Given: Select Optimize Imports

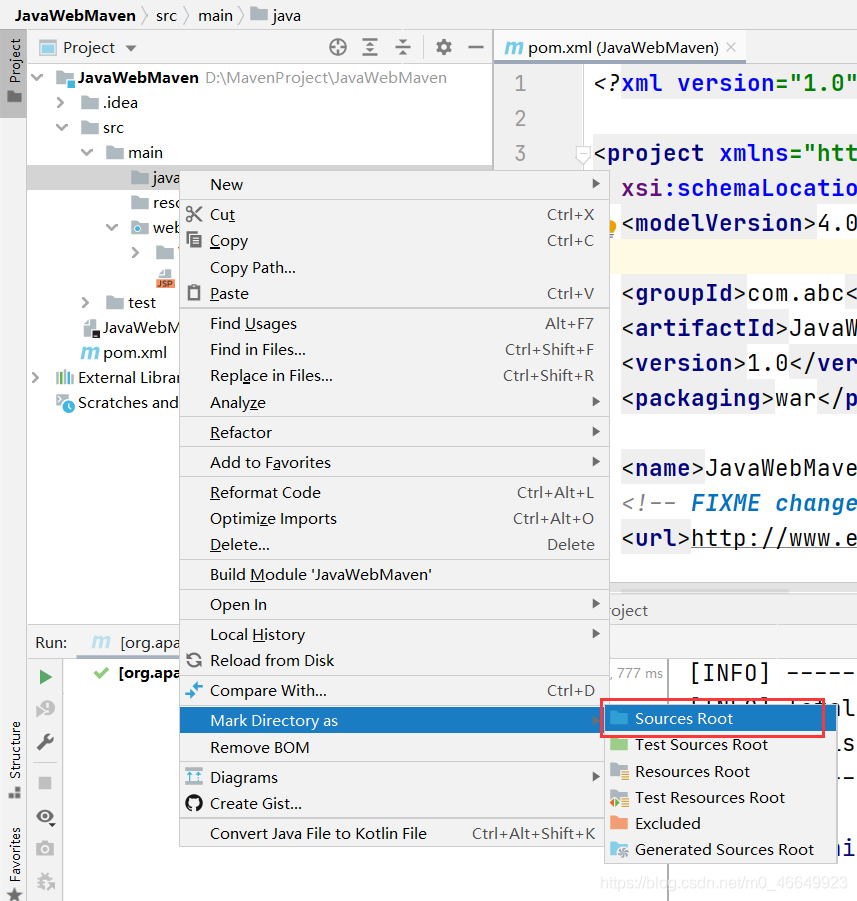Looking at the screenshot, I should pos(394,519).
